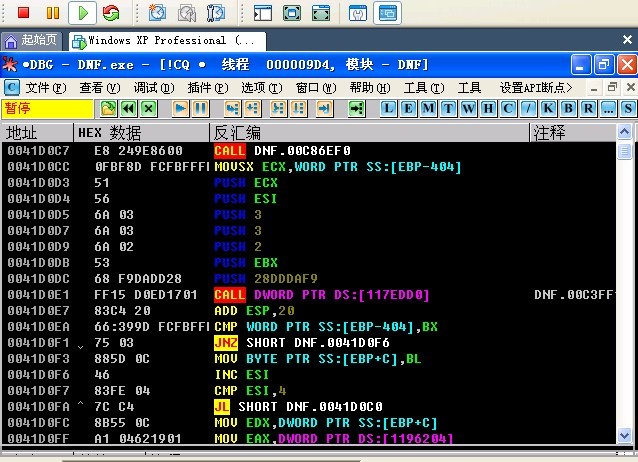
Task: Click the step over icon
Action: (x=252, y=108)
